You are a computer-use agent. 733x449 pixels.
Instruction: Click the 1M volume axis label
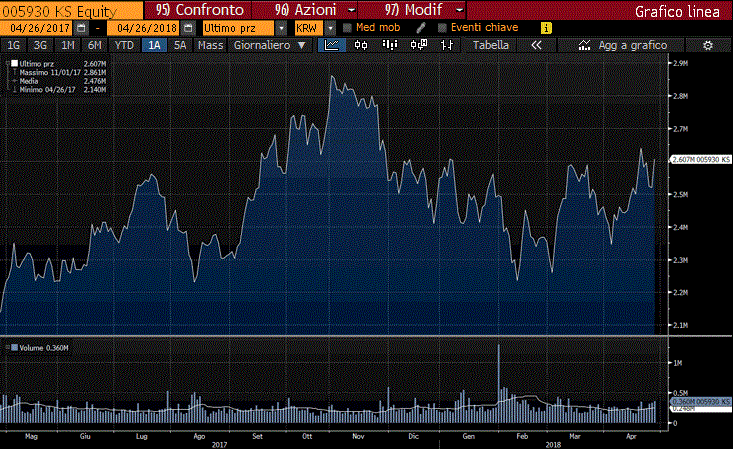pos(677,363)
